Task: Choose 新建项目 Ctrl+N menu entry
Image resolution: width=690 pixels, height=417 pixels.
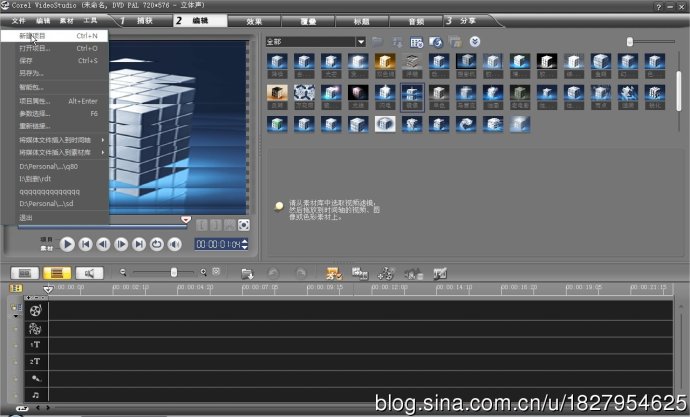Action: (x=55, y=36)
